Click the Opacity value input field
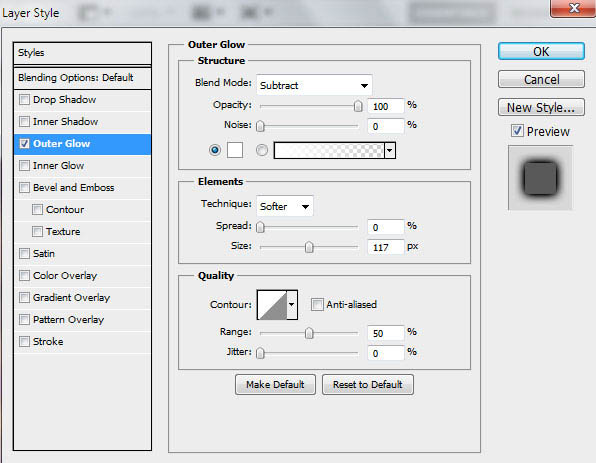Image resolution: width=596 pixels, height=463 pixels. [385, 106]
